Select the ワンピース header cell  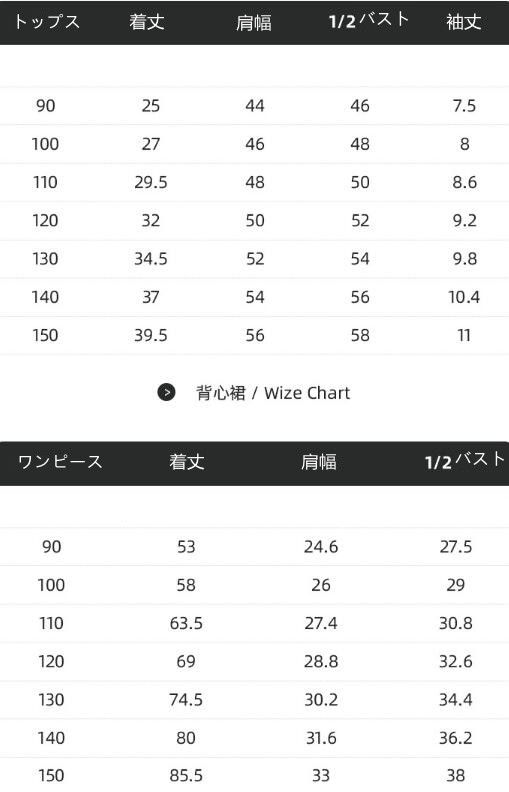(x=60, y=462)
